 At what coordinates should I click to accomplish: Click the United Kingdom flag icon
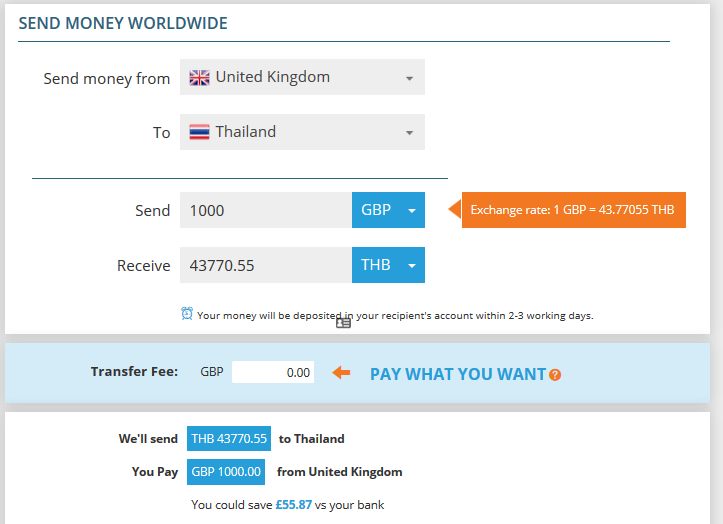[x=199, y=77]
